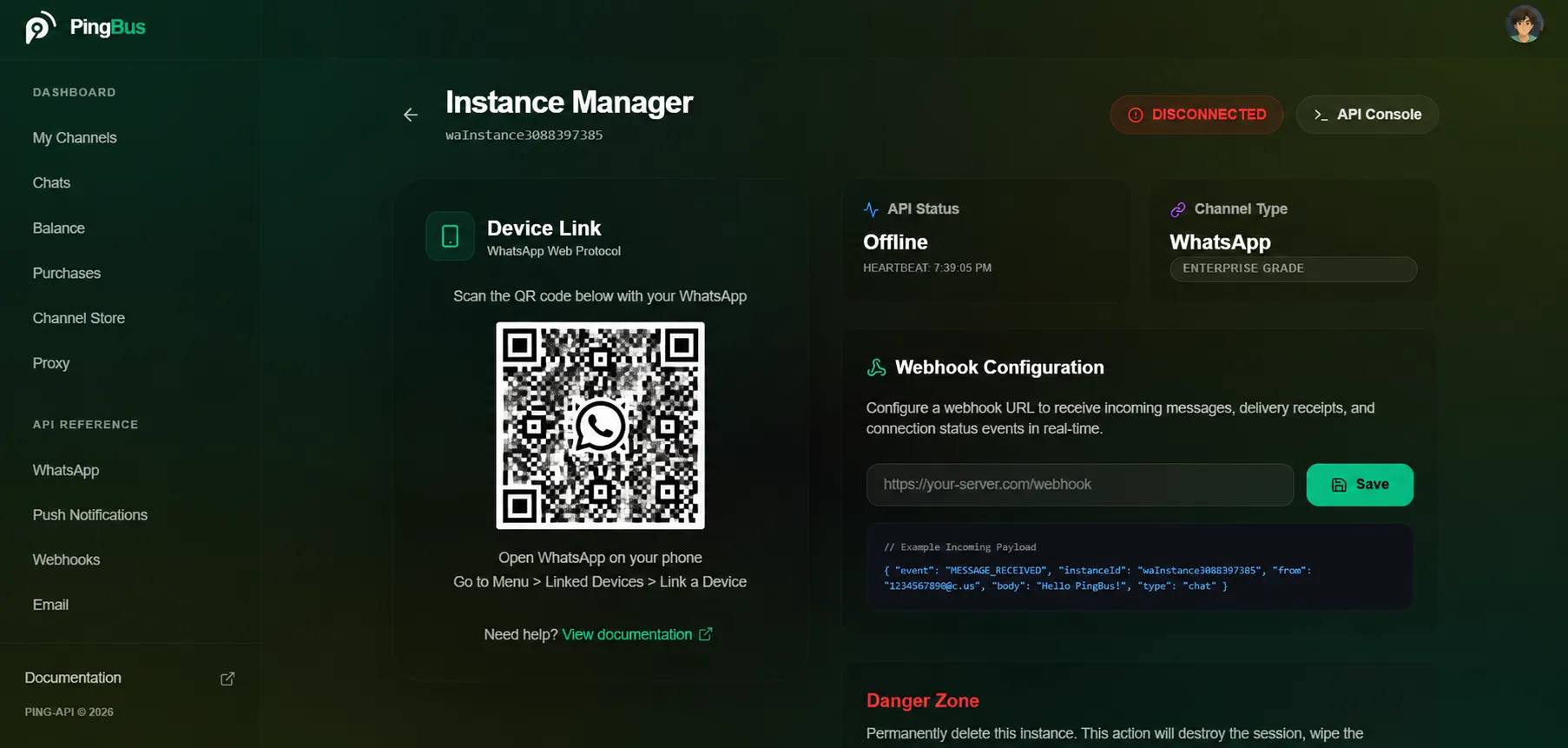
Task: Click the WhatsApp Web Protocol subtitle
Action: click(554, 251)
